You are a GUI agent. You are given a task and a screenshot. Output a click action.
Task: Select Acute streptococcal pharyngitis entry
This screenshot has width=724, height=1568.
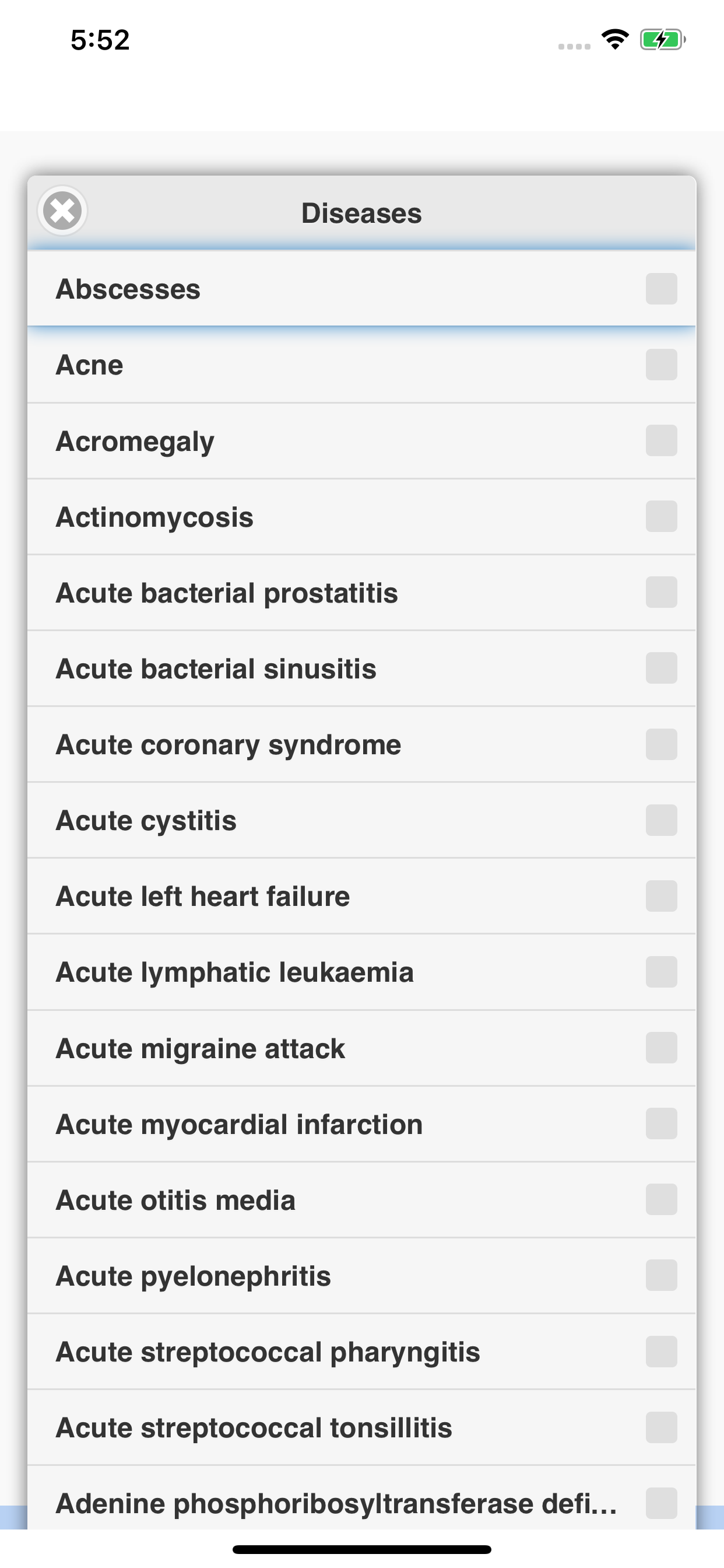[x=361, y=1352]
